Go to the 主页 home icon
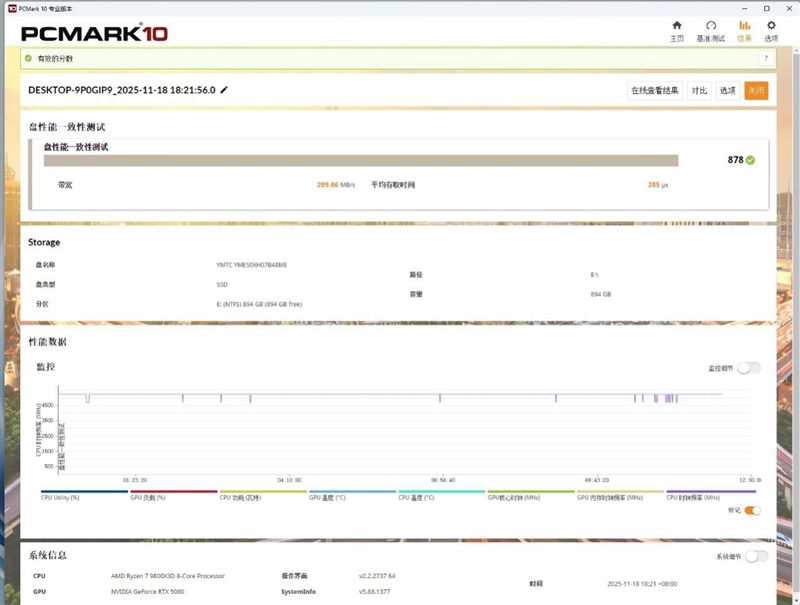Image resolution: width=800 pixels, height=605 pixels. 677,30
